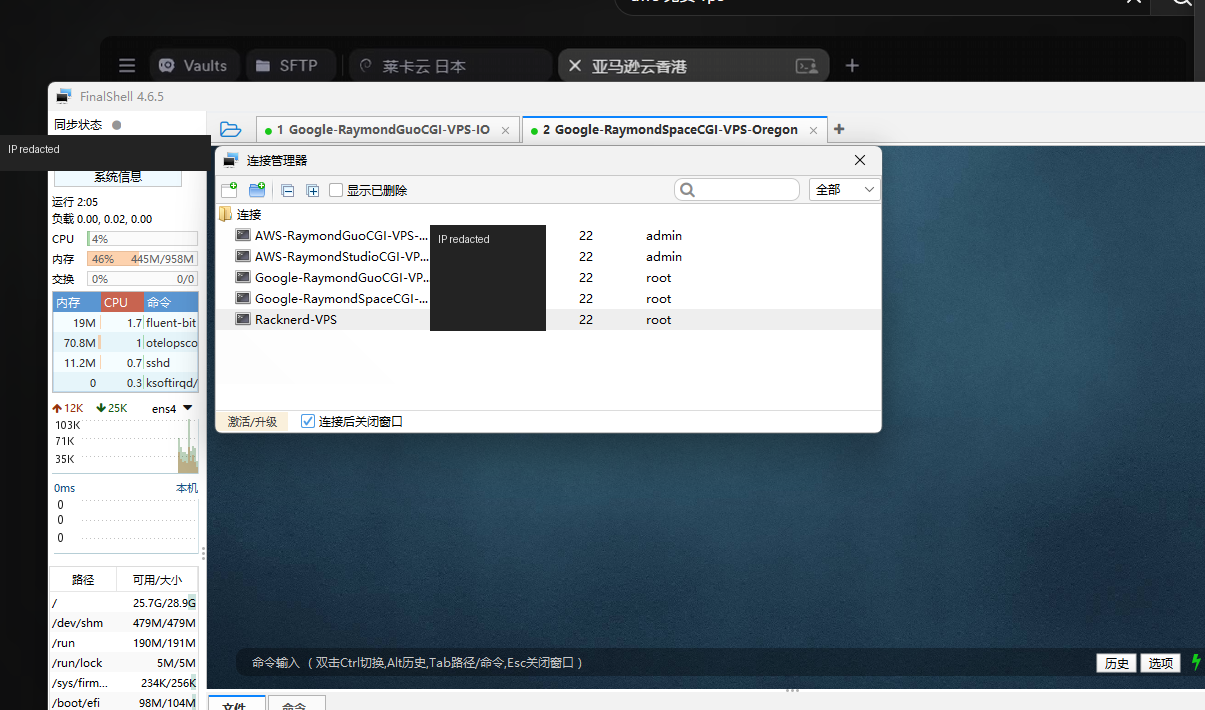Click the connection manager search field
Screen dimensions: 1205x710
click(737, 189)
